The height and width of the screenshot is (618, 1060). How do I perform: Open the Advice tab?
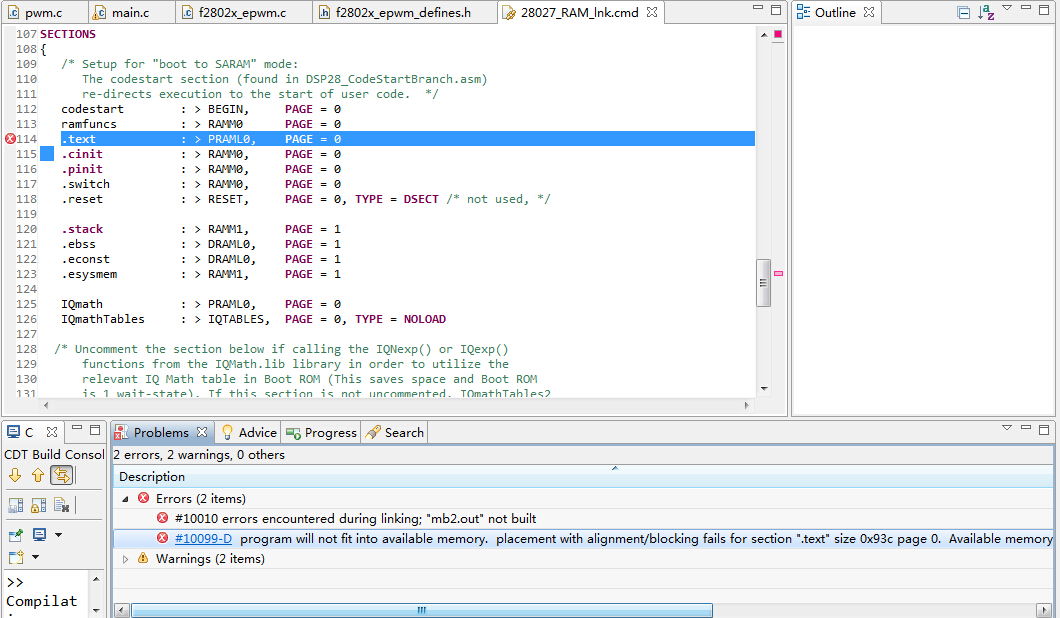[248, 433]
